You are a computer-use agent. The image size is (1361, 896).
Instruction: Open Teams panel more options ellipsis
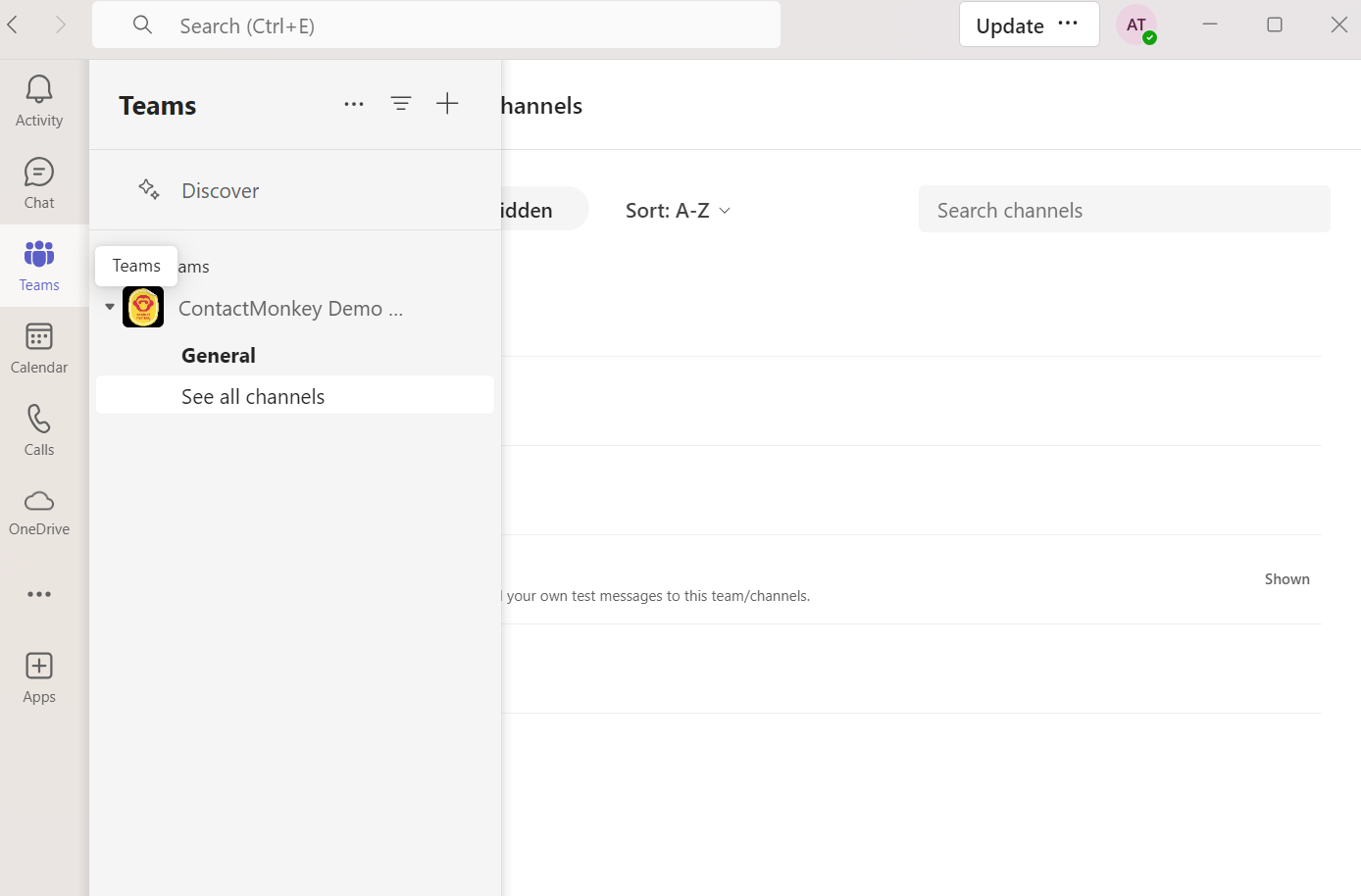pos(354,104)
